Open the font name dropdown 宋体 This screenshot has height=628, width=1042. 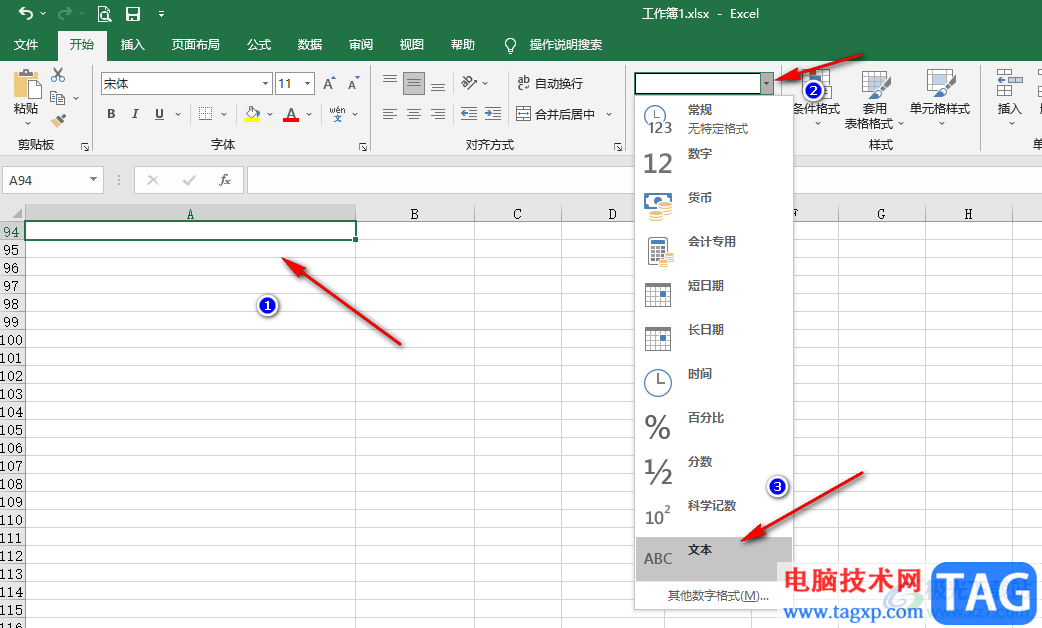(x=265, y=84)
